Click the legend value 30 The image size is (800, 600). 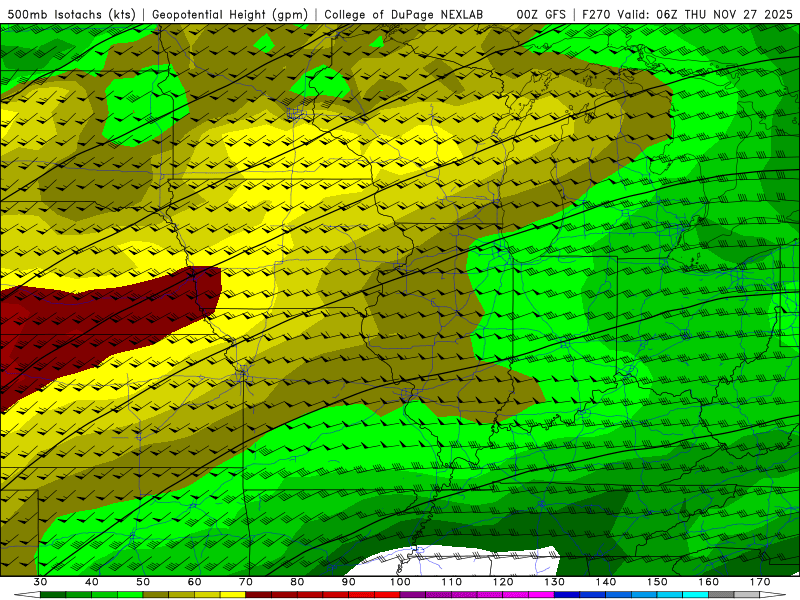pyautogui.click(x=40, y=582)
